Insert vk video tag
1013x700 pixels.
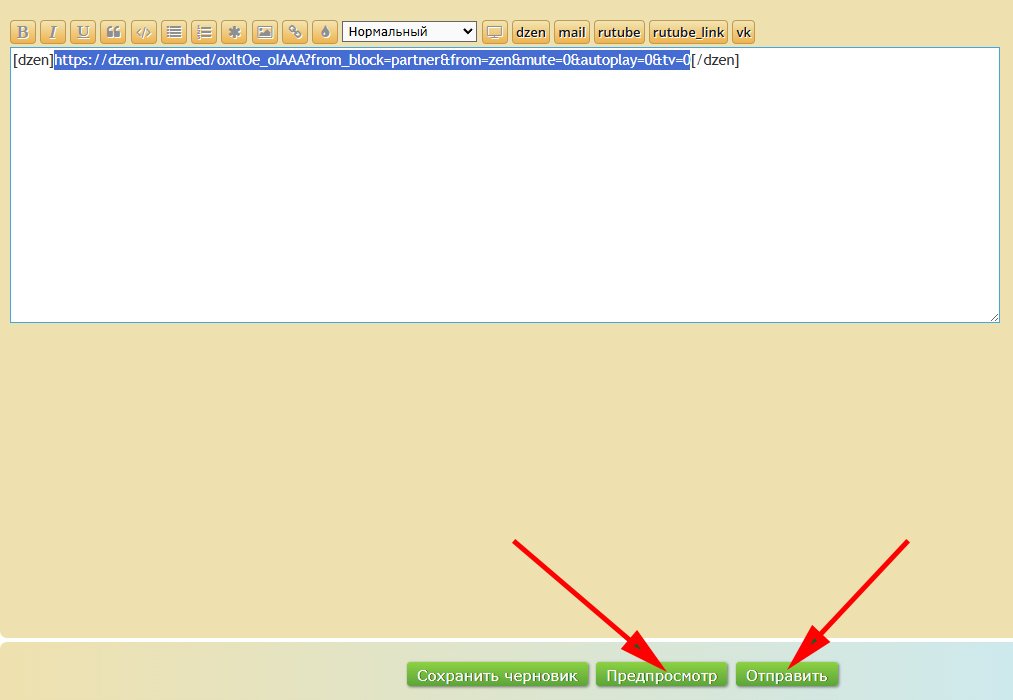pos(743,32)
